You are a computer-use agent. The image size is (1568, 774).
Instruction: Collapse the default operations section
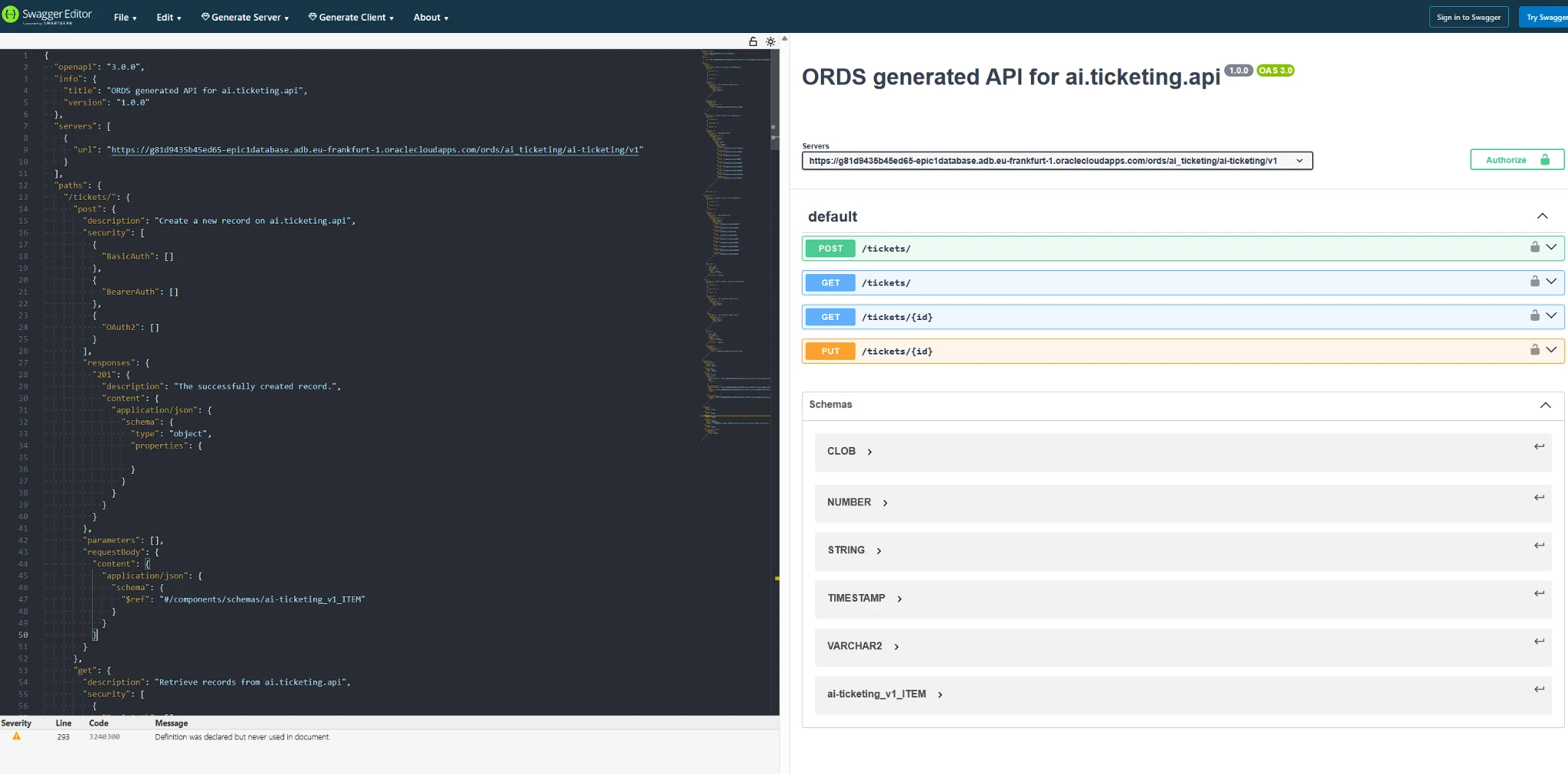coord(1542,217)
